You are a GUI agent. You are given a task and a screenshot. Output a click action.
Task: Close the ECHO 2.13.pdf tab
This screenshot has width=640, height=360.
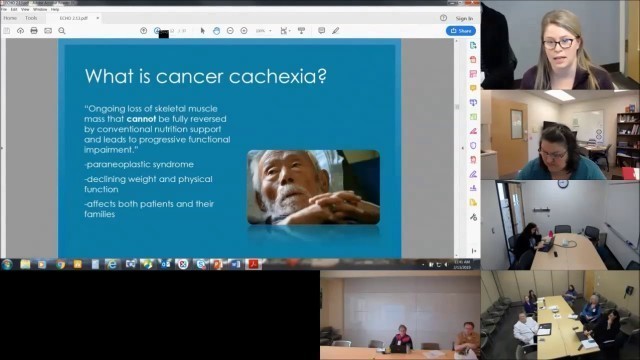click(x=98, y=18)
